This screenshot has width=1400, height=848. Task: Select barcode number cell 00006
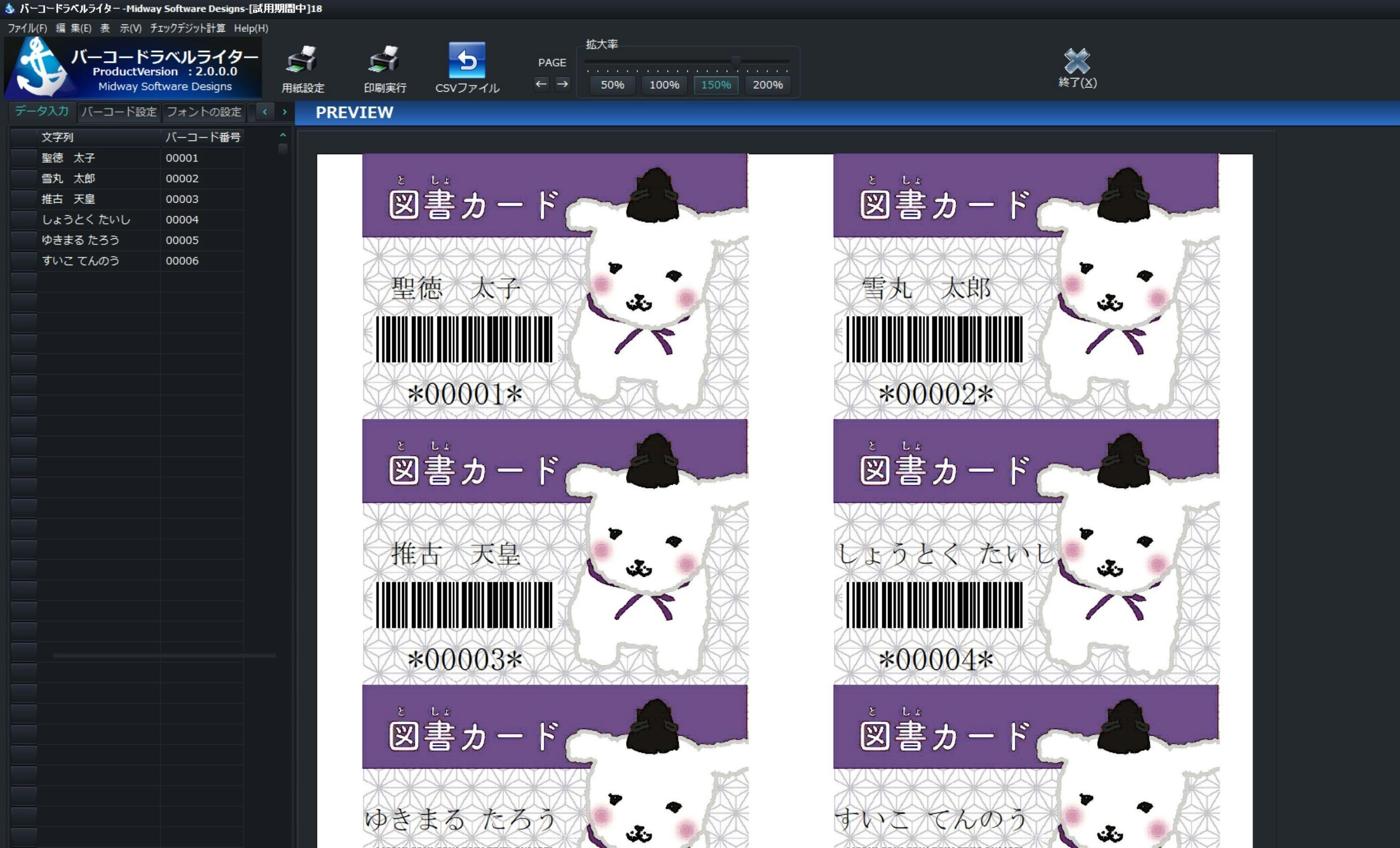tap(202, 260)
